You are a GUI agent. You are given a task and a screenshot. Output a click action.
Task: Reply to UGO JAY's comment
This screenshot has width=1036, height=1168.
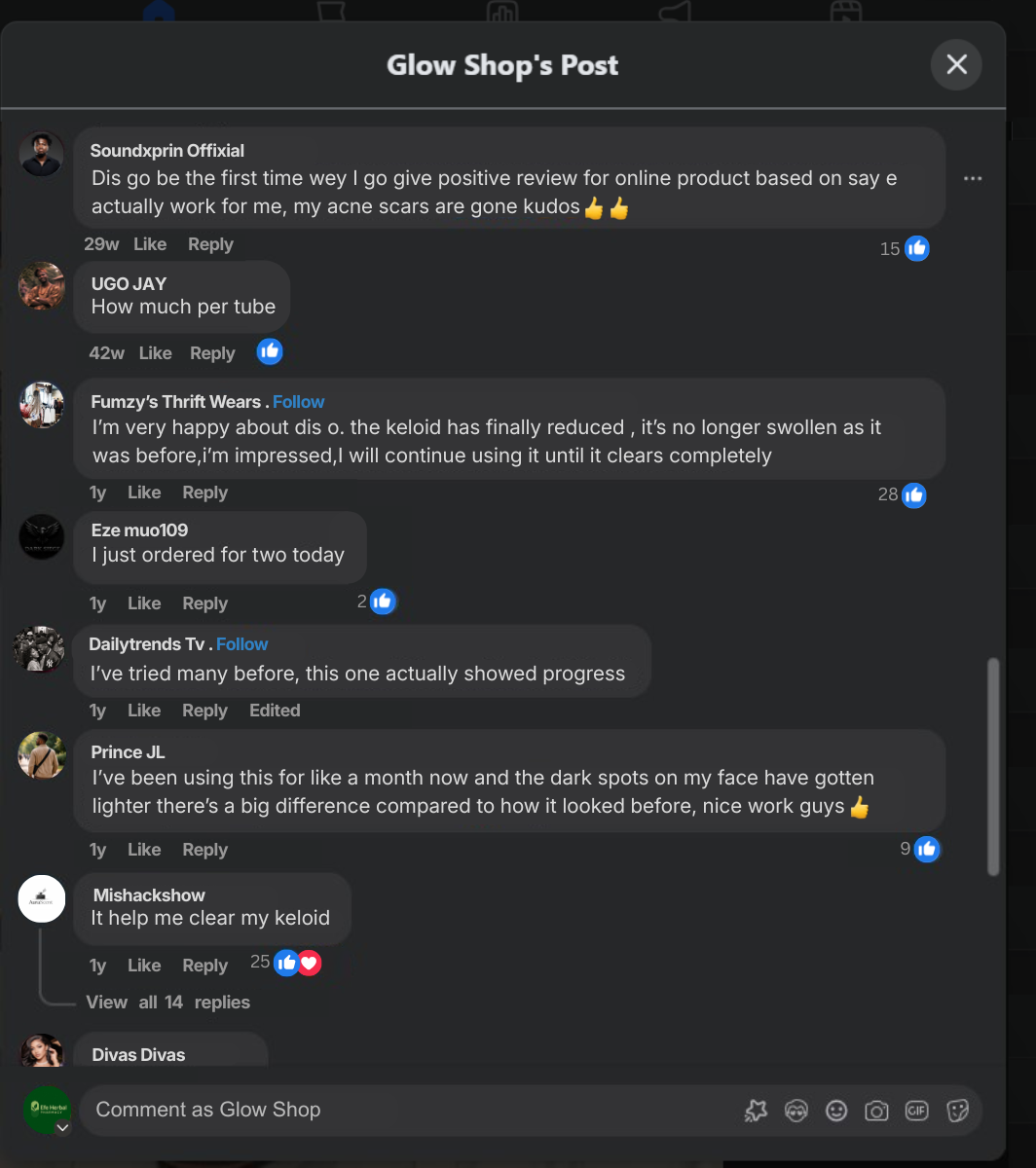click(212, 352)
